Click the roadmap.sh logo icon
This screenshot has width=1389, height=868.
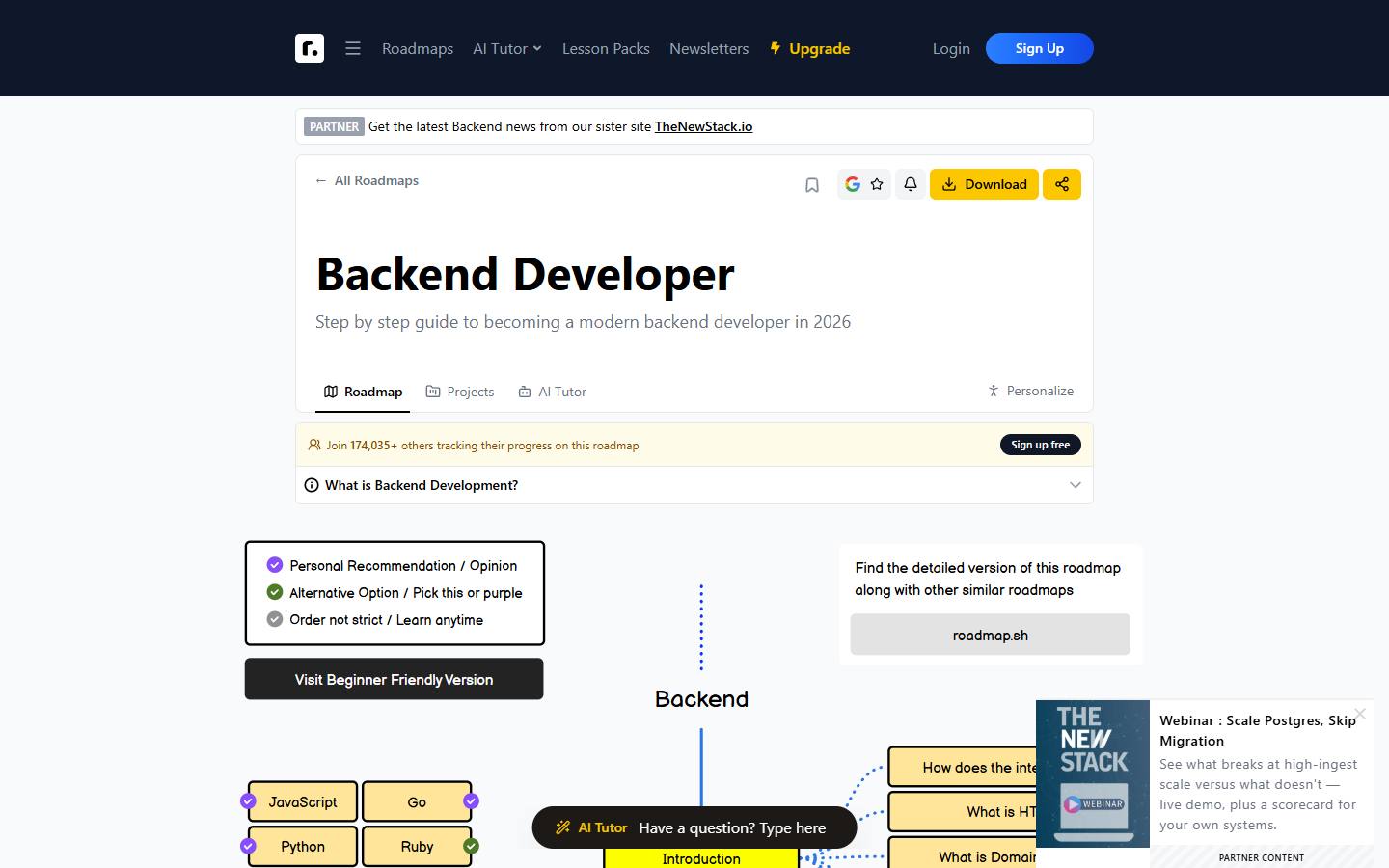tap(310, 48)
